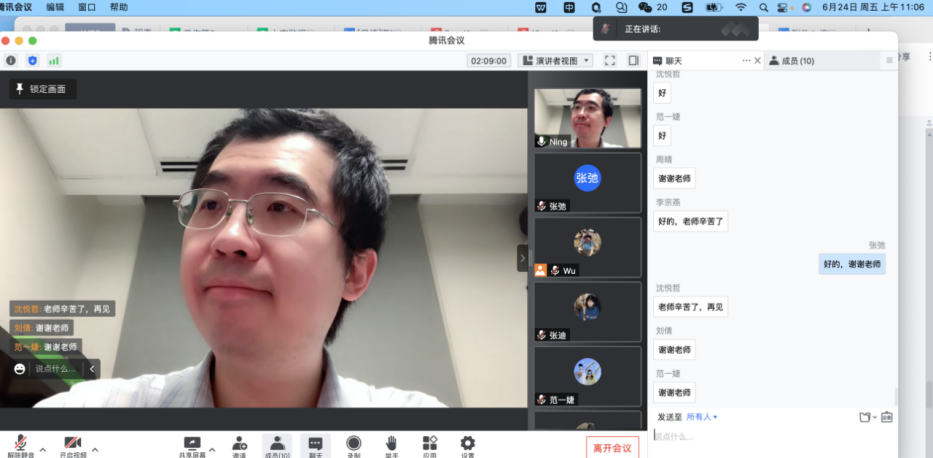Image resolution: width=933 pixels, height=458 pixels.
Task: Enter full screen via the expand icon
Action: [x=610, y=60]
